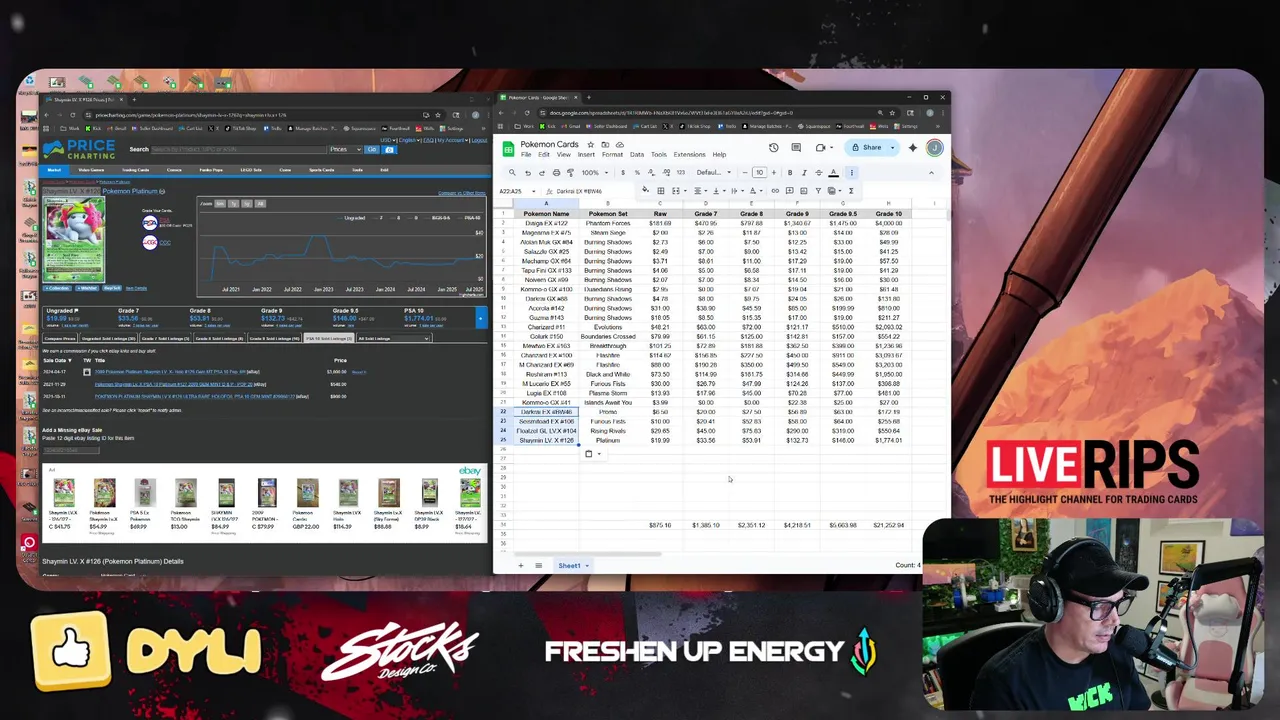This screenshot has height=720, width=1280.
Task: Select the paint format roller icon
Action: 570,173
